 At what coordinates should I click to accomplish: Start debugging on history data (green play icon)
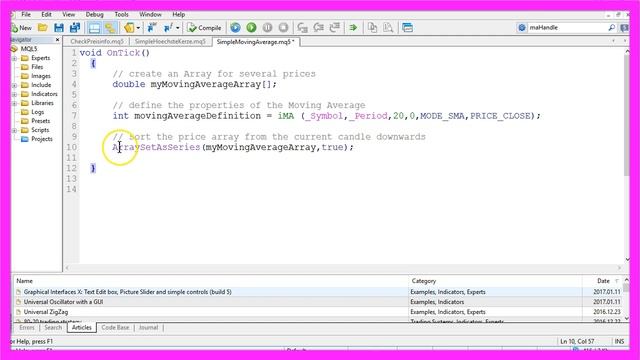pos(251,28)
